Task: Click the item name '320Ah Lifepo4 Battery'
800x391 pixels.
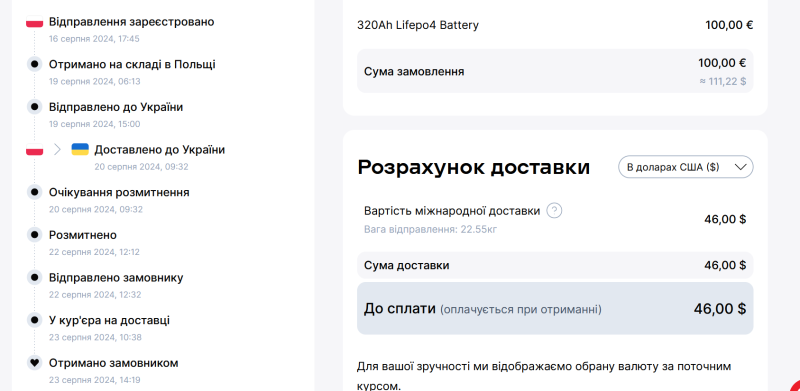Action: point(418,25)
